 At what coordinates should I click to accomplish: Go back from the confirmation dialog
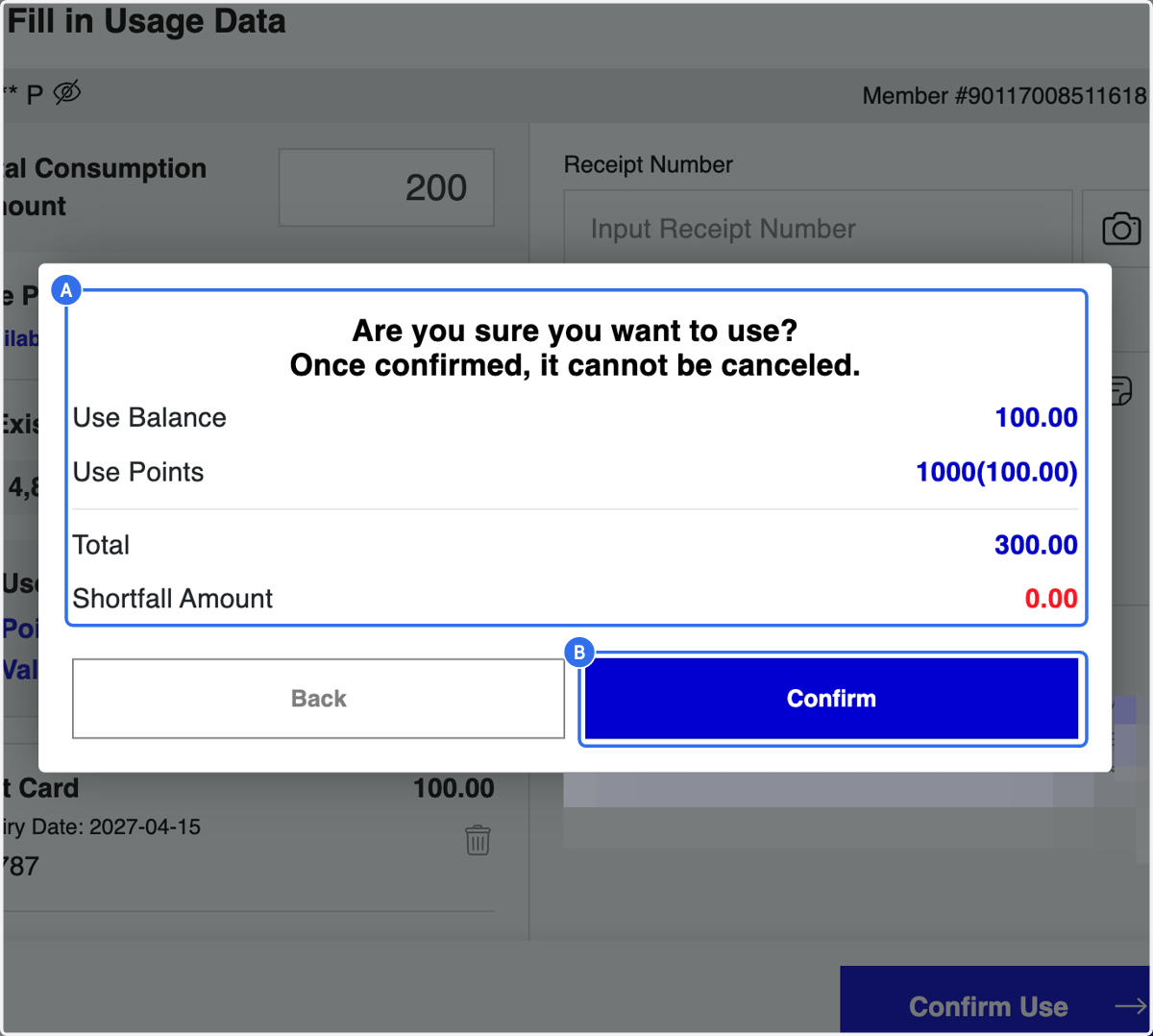click(318, 699)
